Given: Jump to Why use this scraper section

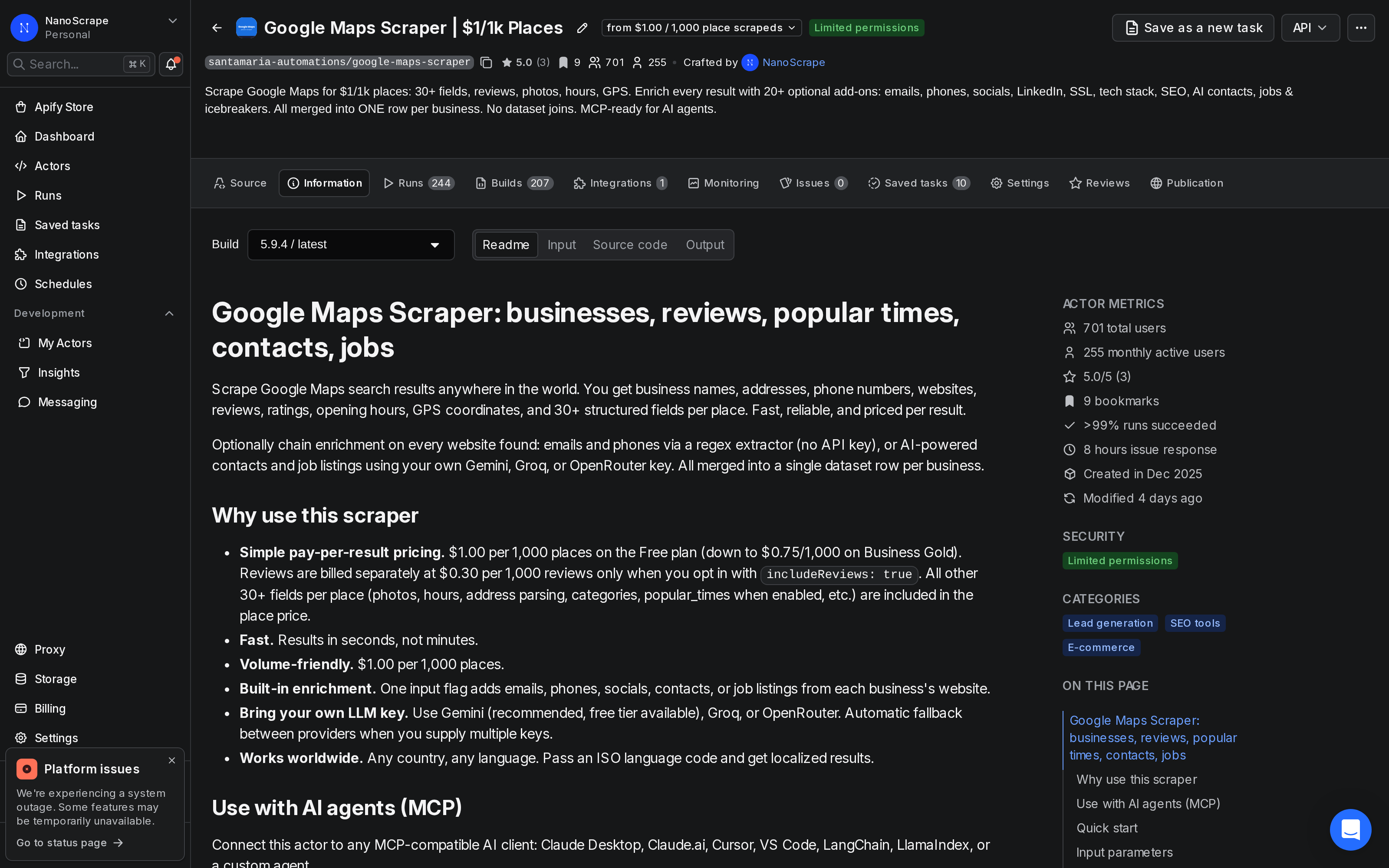Looking at the screenshot, I should 1136,779.
